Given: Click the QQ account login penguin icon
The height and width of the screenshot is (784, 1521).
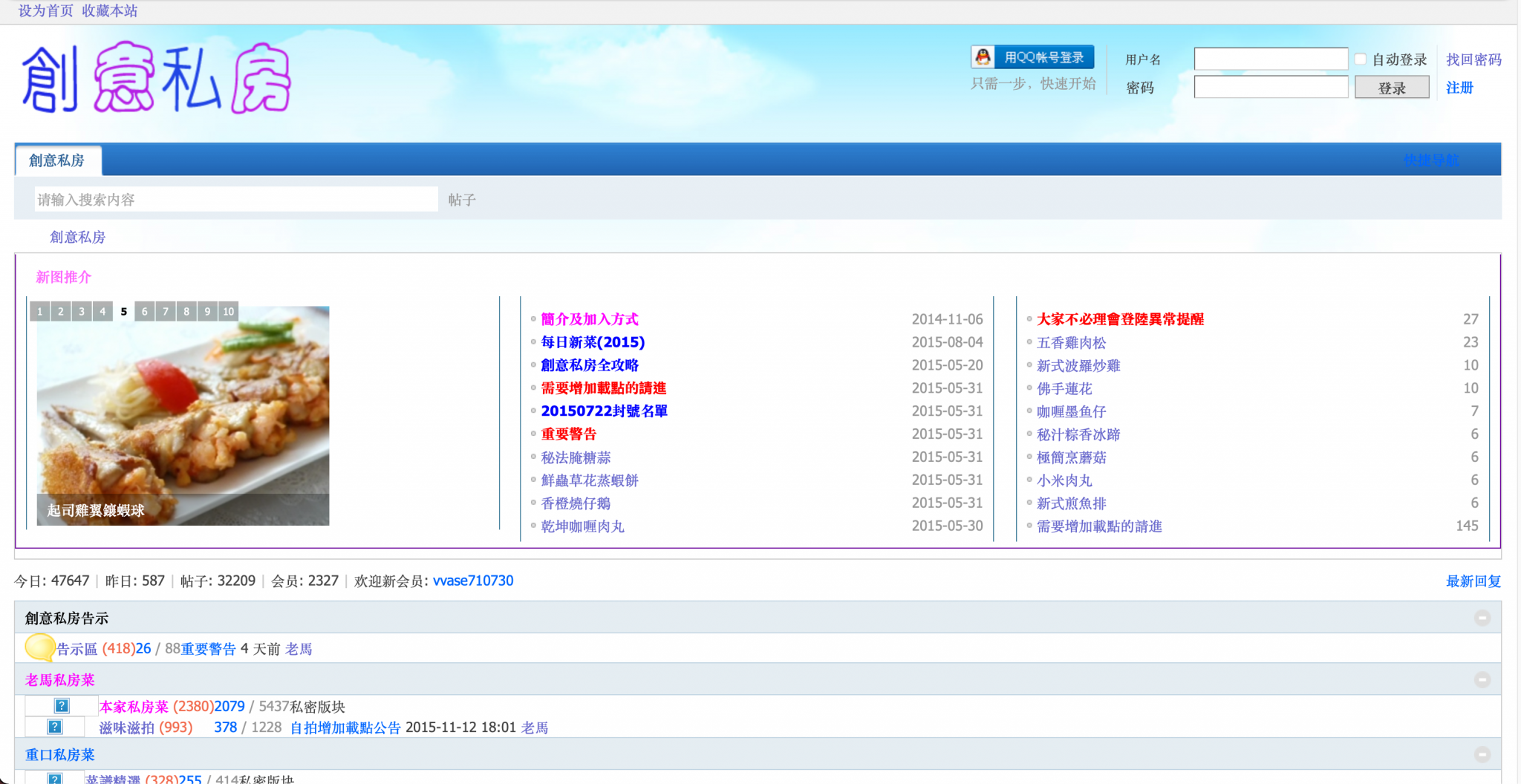Looking at the screenshot, I should click(983, 57).
